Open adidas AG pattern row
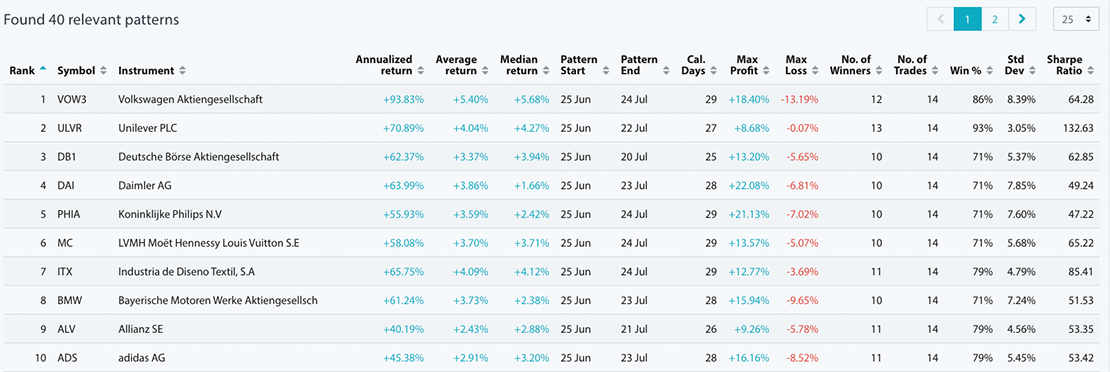This screenshot has height=372, width=1110. click(555, 357)
